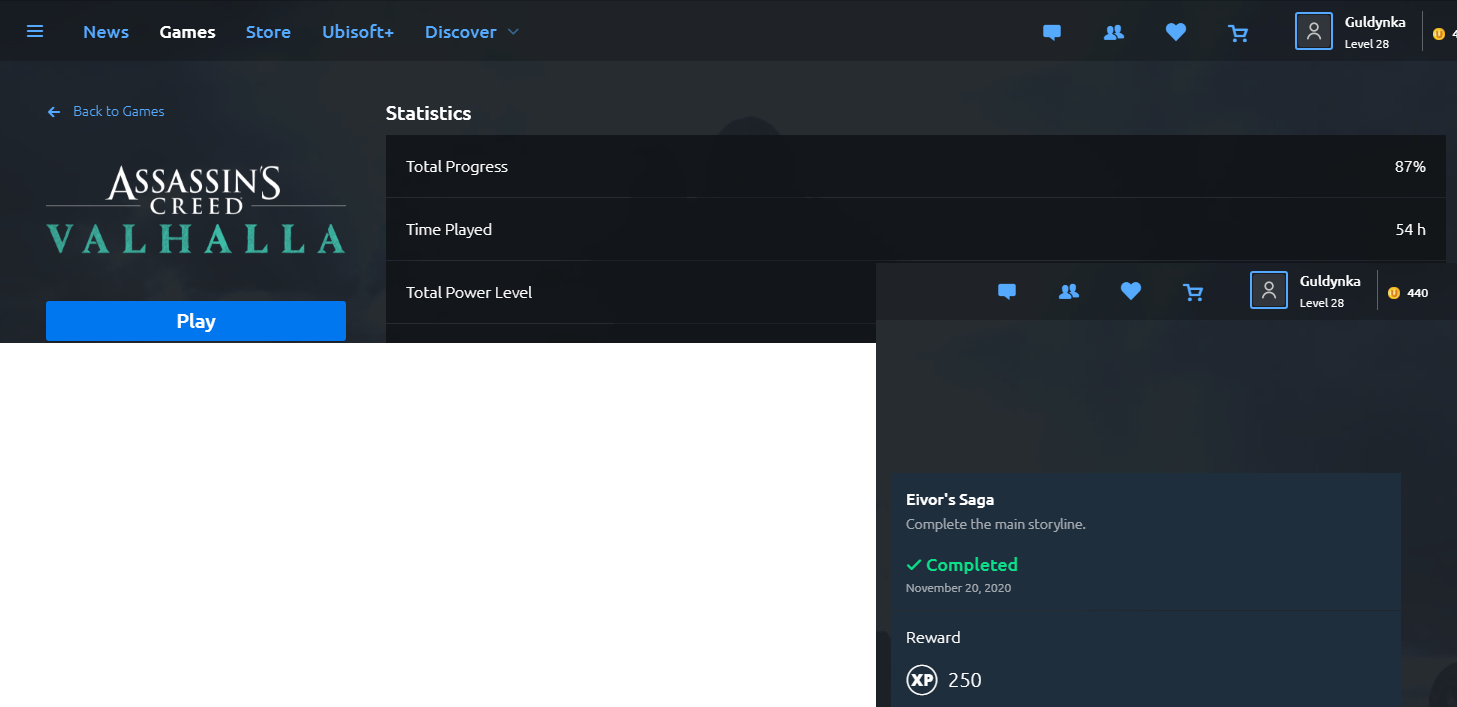Expand the Discover dropdown chevron
1457x707 pixels.
click(513, 32)
